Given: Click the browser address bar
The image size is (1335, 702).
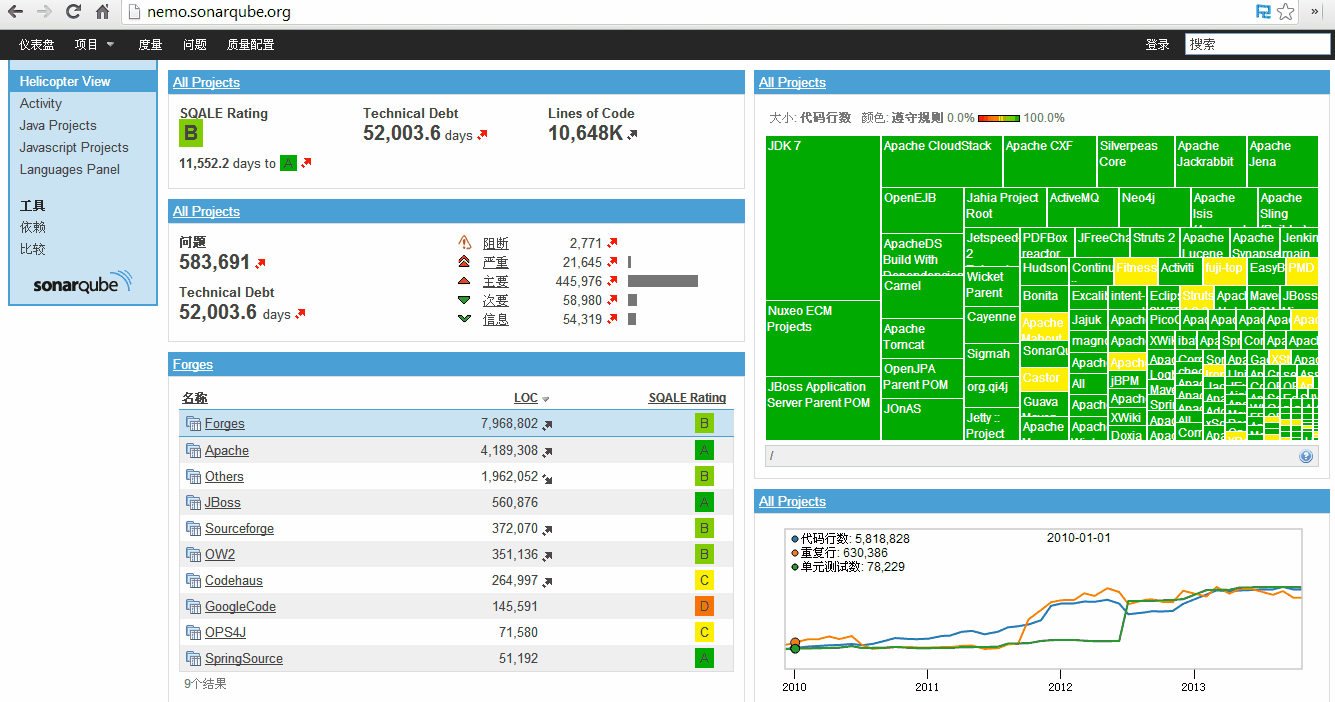Looking at the screenshot, I should coord(690,12).
